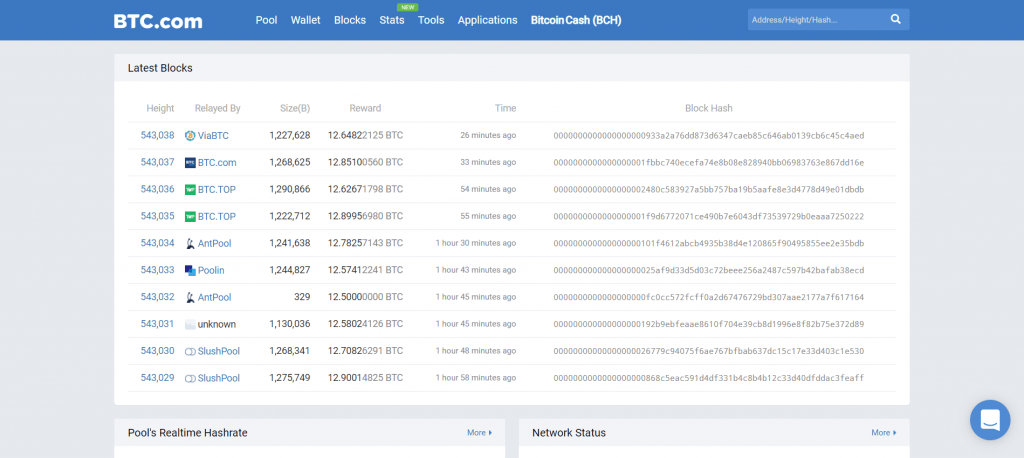Image resolution: width=1024 pixels, height=458 pixels.
Task: Open the Pool menu
Action: coord(266,20)
